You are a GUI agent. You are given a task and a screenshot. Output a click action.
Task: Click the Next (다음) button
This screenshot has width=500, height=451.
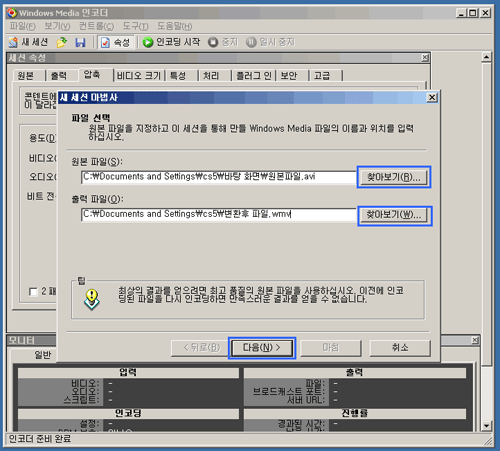[262, 348]
